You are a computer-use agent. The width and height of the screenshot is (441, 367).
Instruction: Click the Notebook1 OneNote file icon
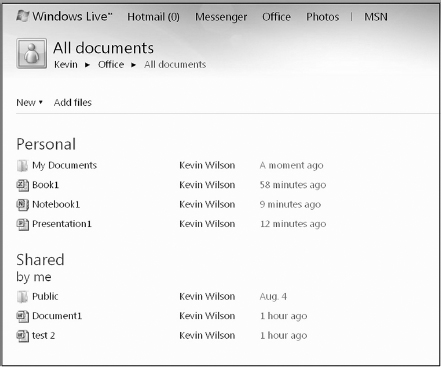[22, 204]
